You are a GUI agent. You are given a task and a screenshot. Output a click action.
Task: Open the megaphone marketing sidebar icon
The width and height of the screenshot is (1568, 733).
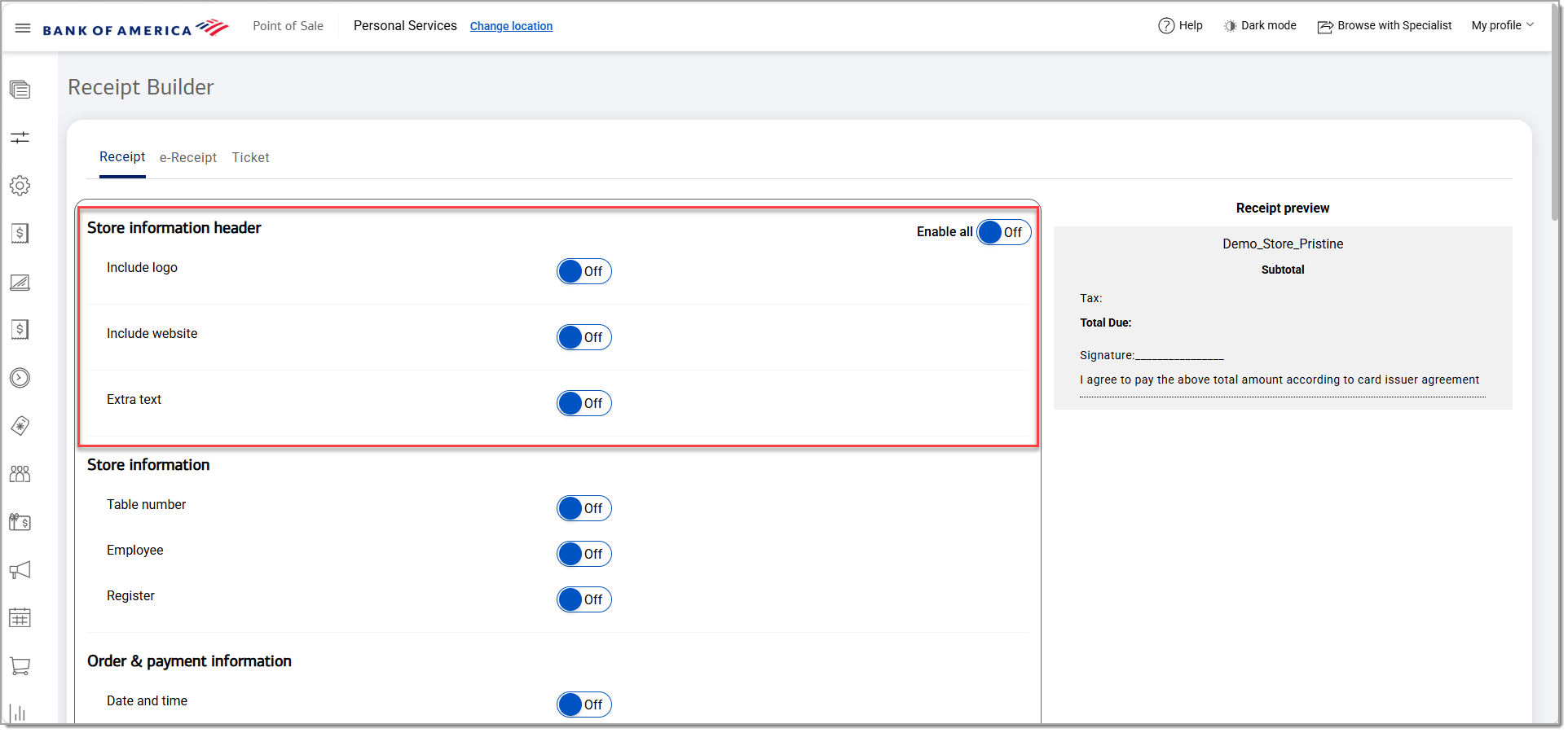point(20,570)
